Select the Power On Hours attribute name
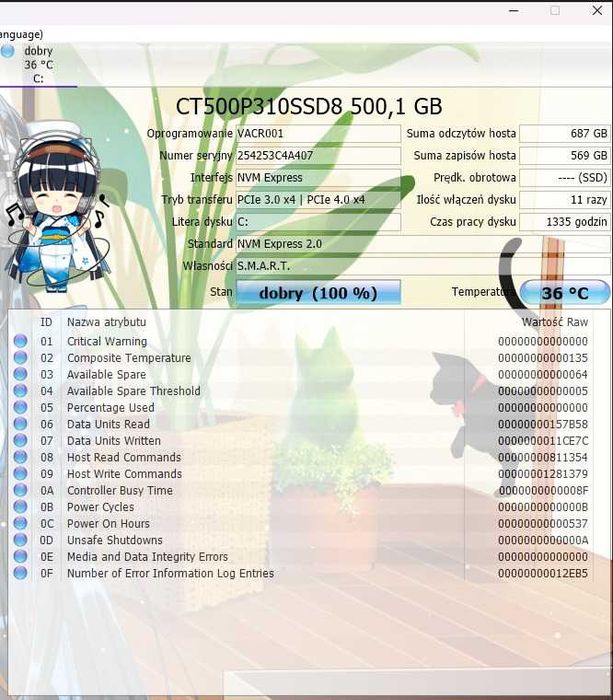The height and width of the screenshot is (700, 613). 108,523
